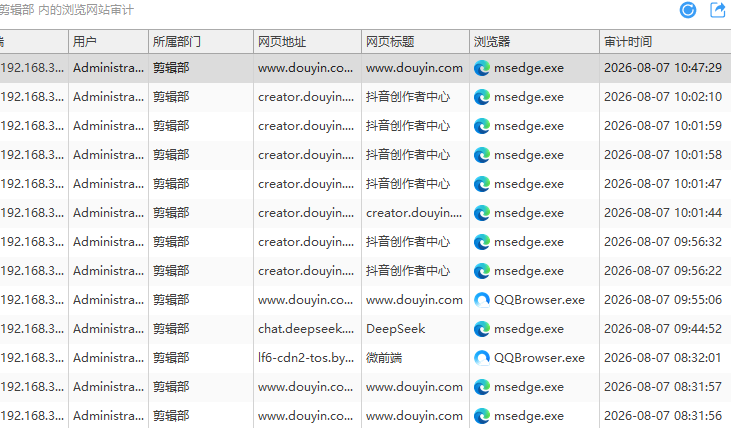
Task: Select audit time 2026-08-07 09:44:52
Action: [663, 329]
